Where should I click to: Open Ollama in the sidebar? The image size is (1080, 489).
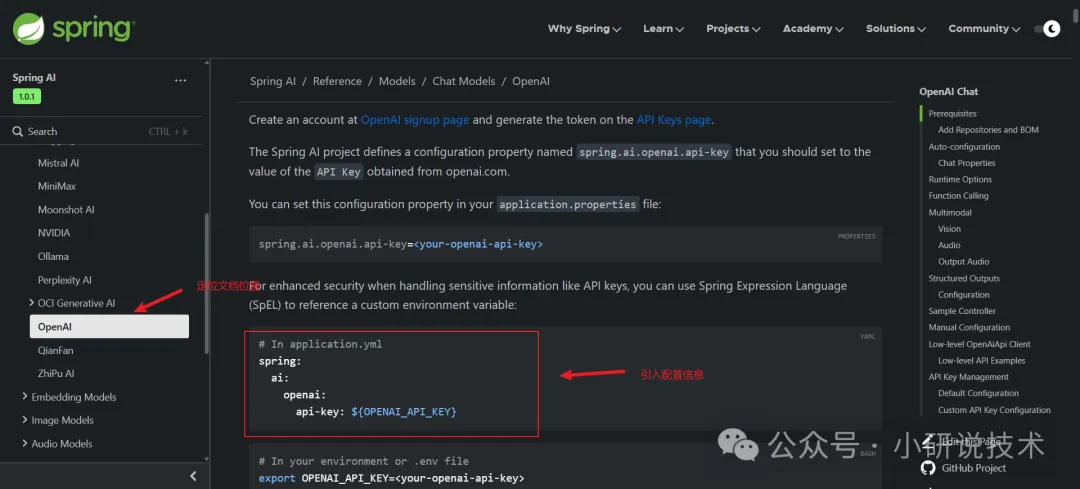53,256
